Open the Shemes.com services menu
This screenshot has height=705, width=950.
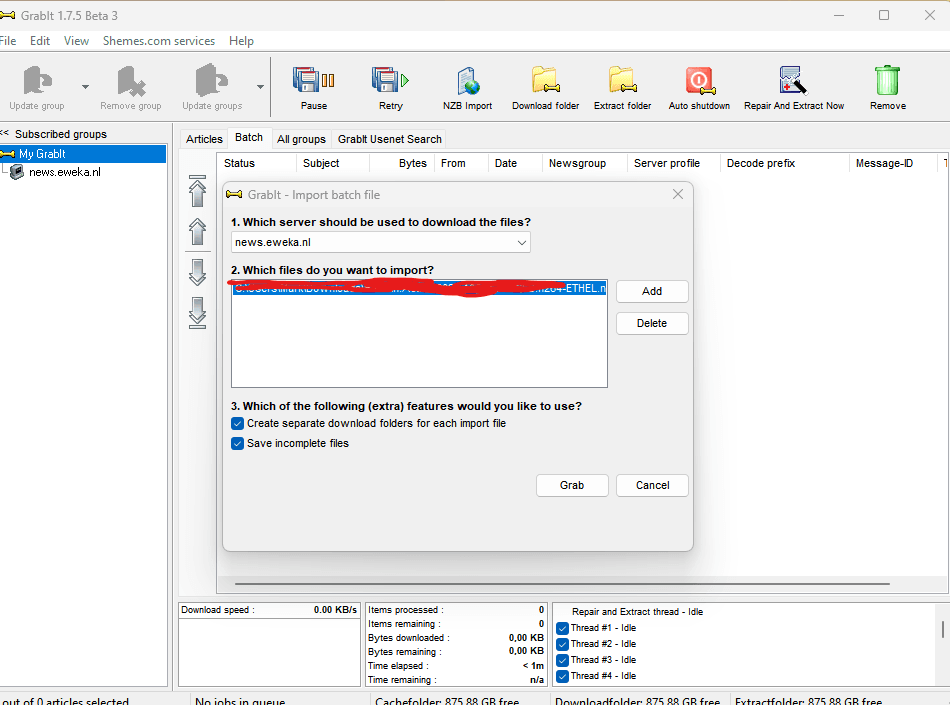tap(159, 41)
